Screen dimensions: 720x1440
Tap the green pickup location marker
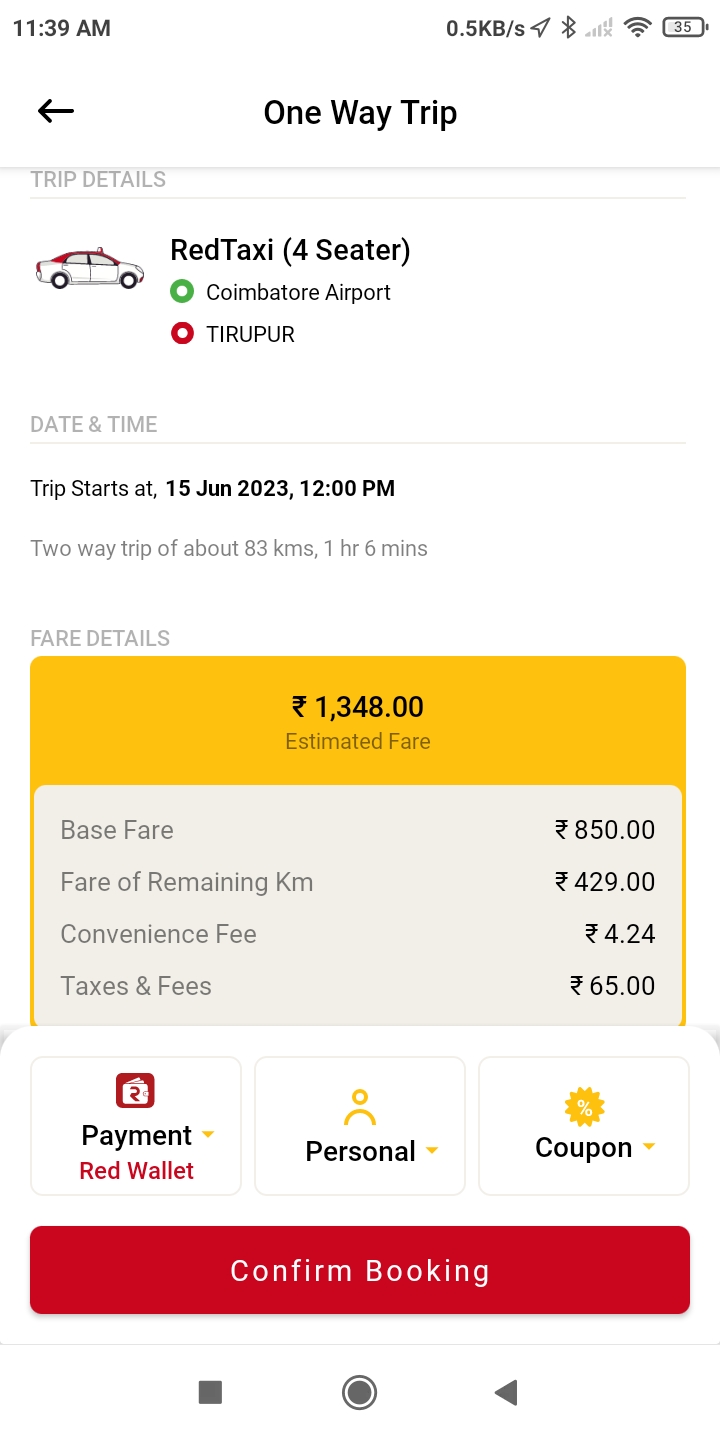(x=182, y=292)
